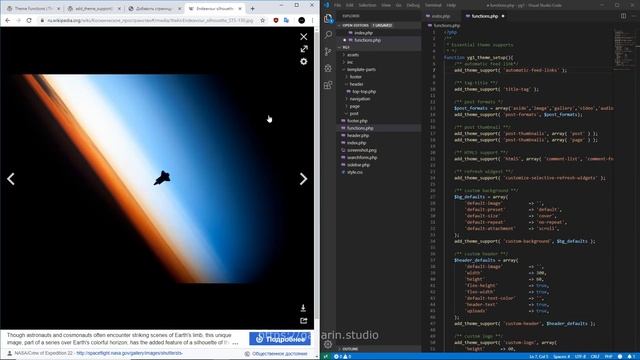
Task: Open Source Control view in VS Code
Action: [x=329, y=51]
